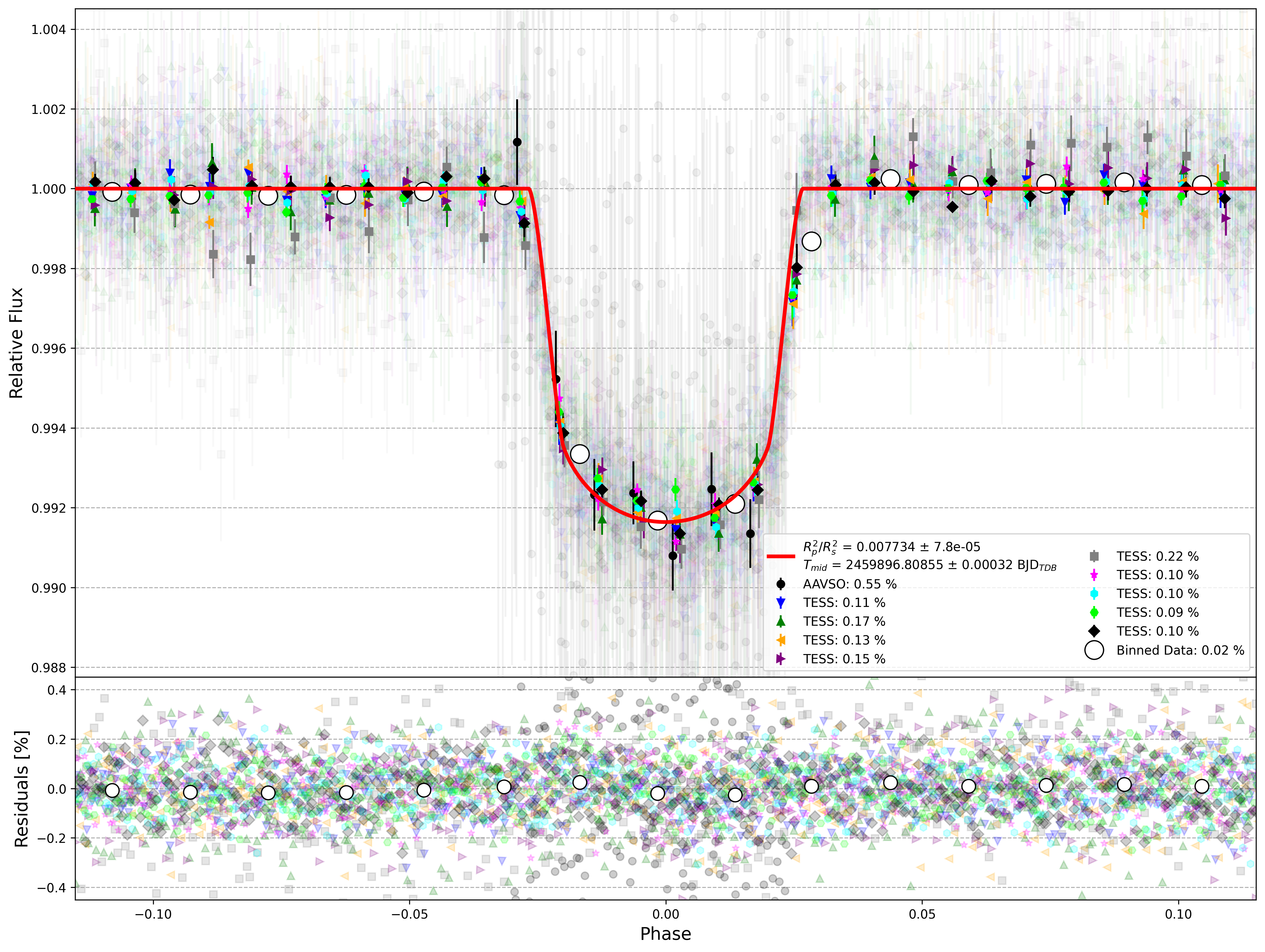1265x952 pixels.
Task: Click the 1.002 flux tick label
Action: point(49,109)
